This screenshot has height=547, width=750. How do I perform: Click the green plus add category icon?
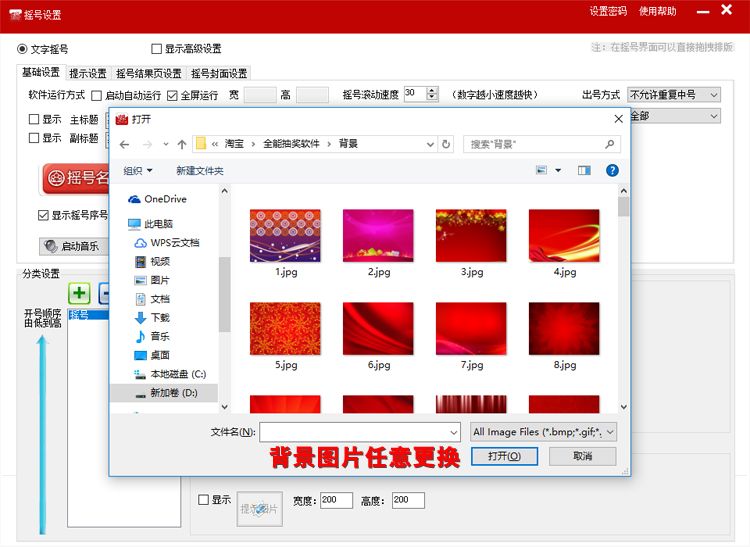(79, 293)
